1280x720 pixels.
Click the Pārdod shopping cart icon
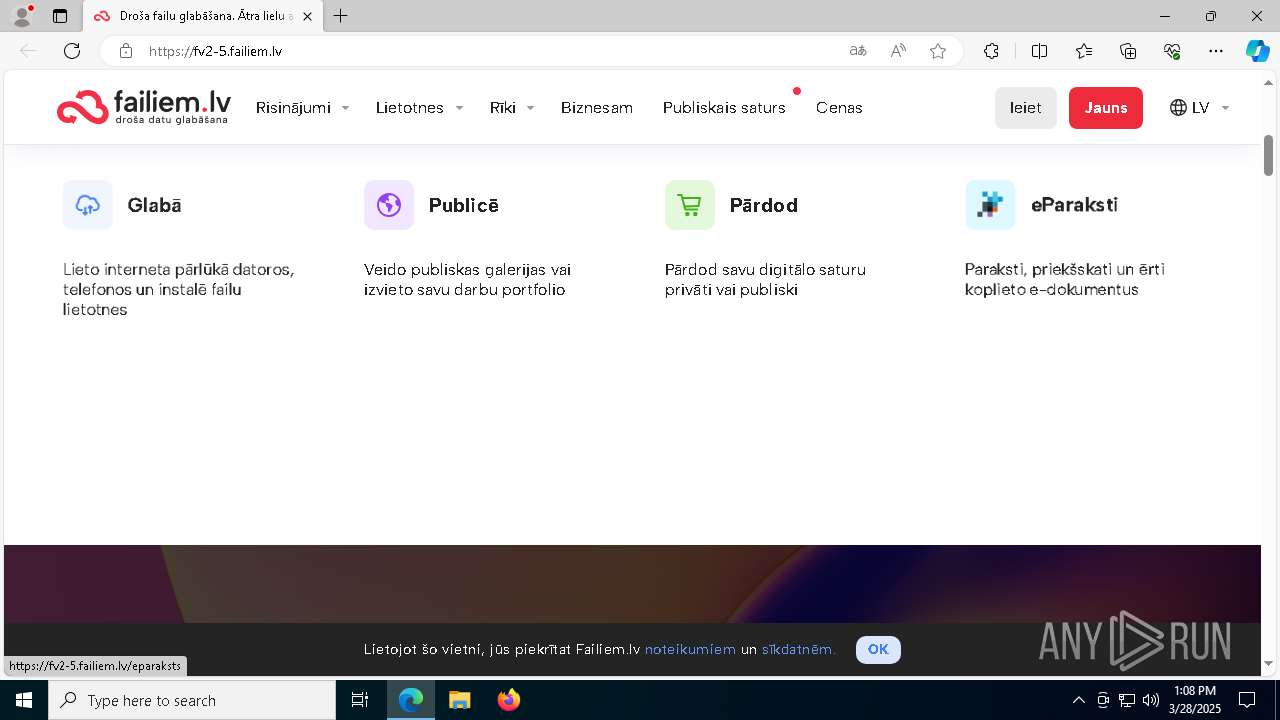tap(690, 205)
